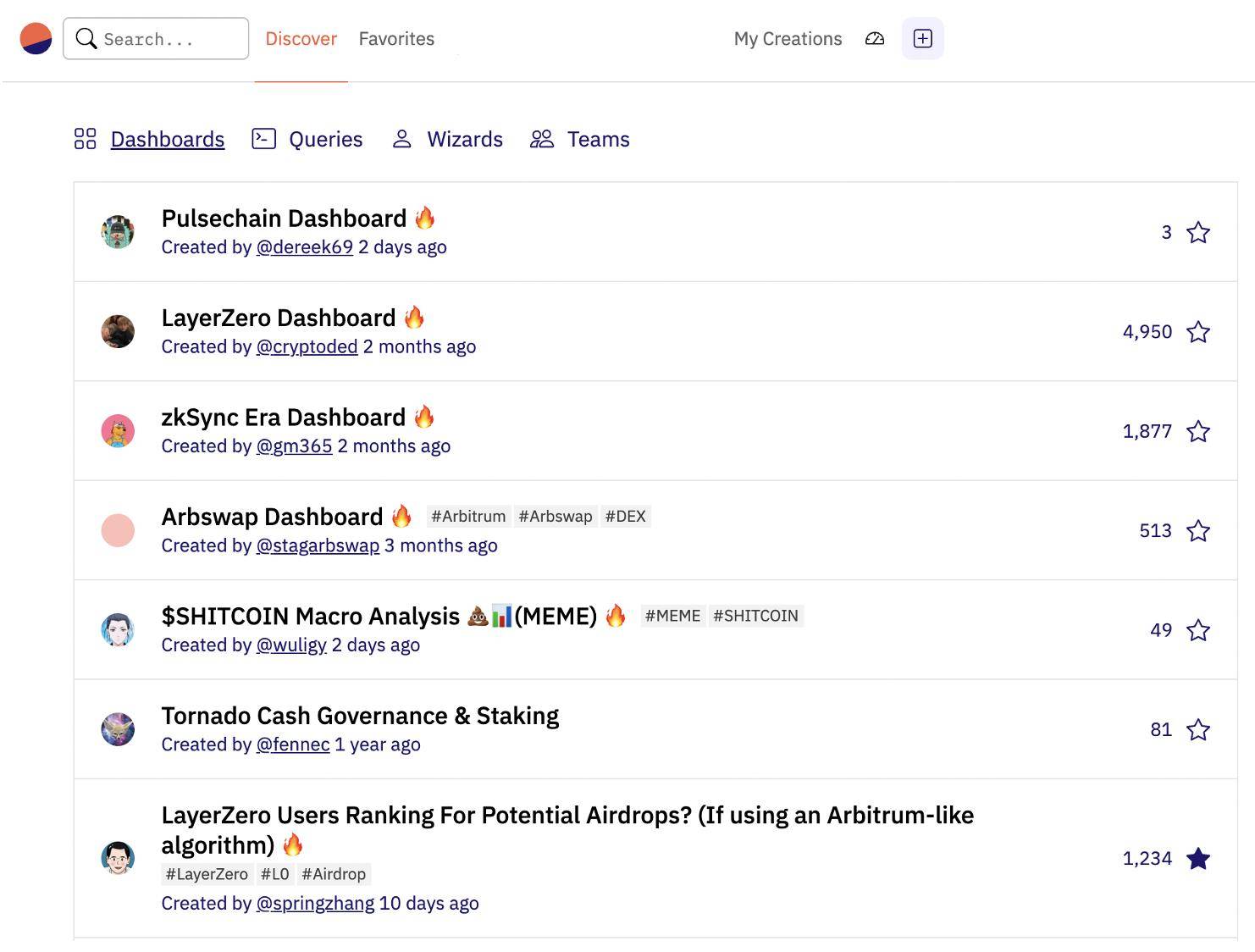Image resolution: width=1255 pixels, height=952 pixels.
Task: Click gm365's avatar on zkSync row
Action: pos(118,431)
